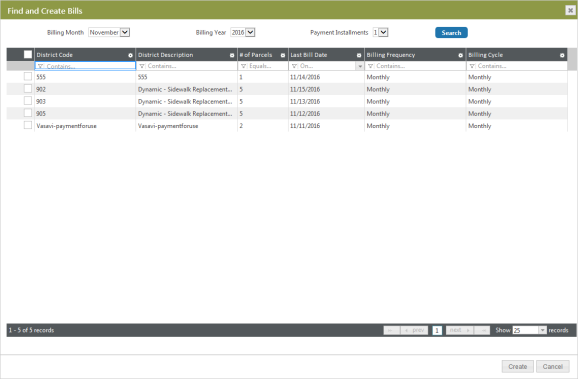578x379 pixels.
Task: Open the Last Bill Date filter date picker arrow
Action: click(x=360, y=66)
